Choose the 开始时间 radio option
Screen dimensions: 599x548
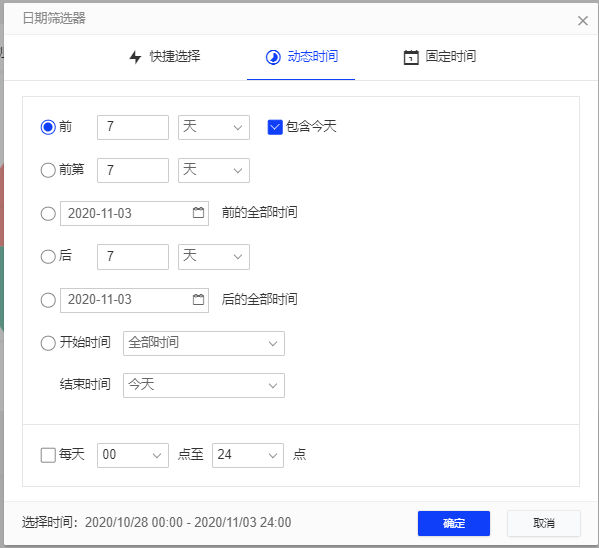pyautogui.click(x=48, y=343)
